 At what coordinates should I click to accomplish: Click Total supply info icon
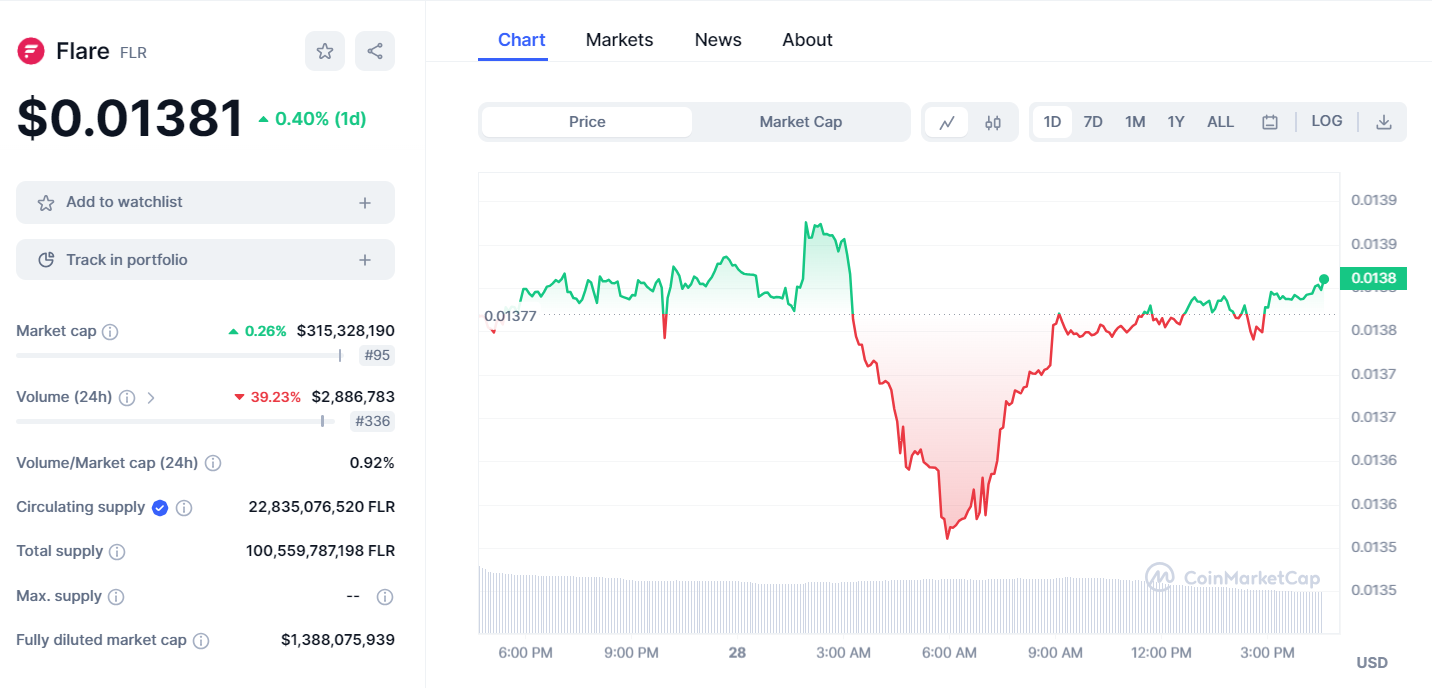(117, 552)
